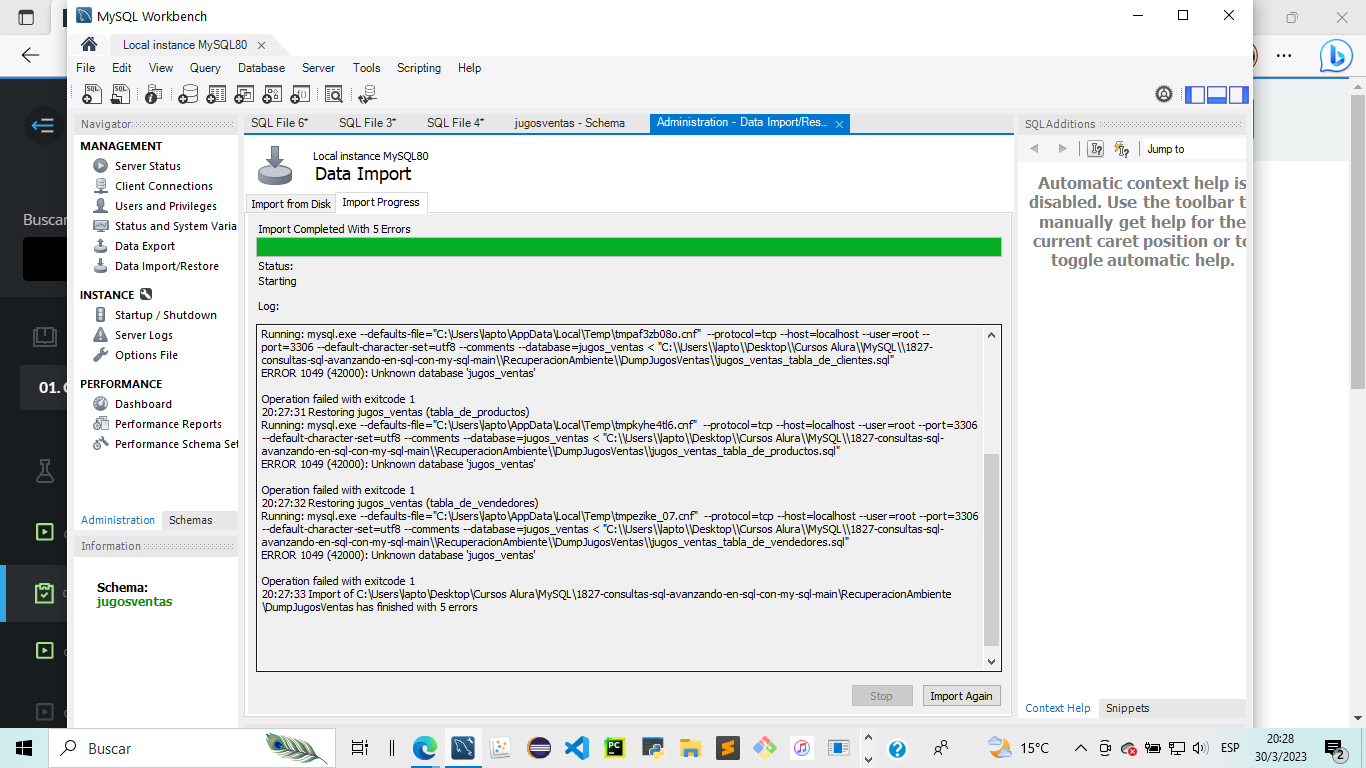Open the home screen tab icon

[x=89, y=45]
